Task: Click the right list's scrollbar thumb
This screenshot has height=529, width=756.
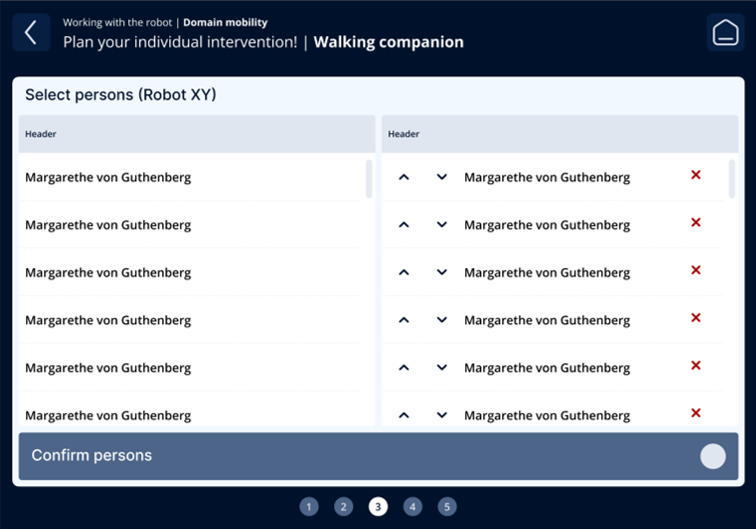Action: (x=732, y=179)
